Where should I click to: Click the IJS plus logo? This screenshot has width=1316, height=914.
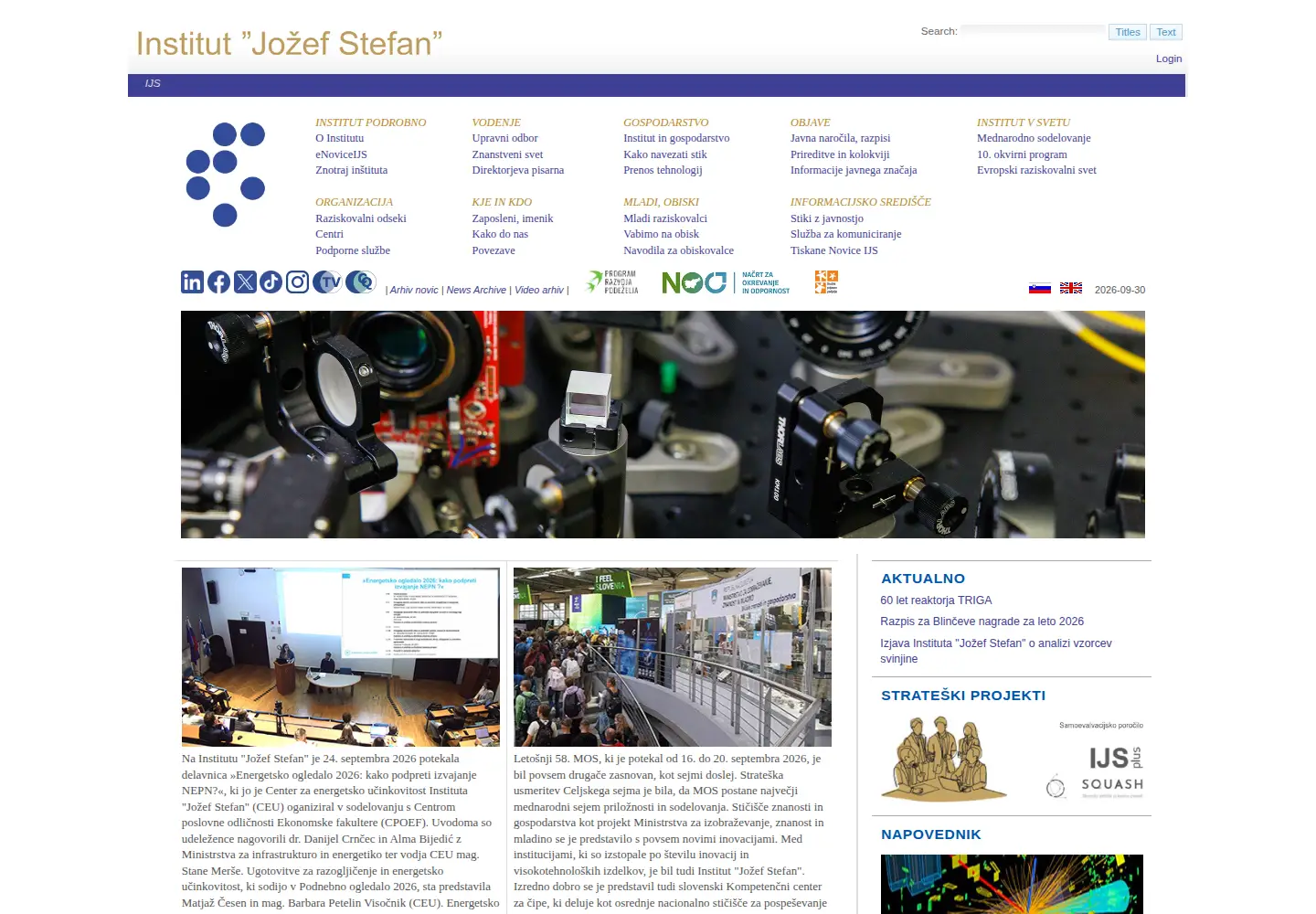pos(1115,758)
